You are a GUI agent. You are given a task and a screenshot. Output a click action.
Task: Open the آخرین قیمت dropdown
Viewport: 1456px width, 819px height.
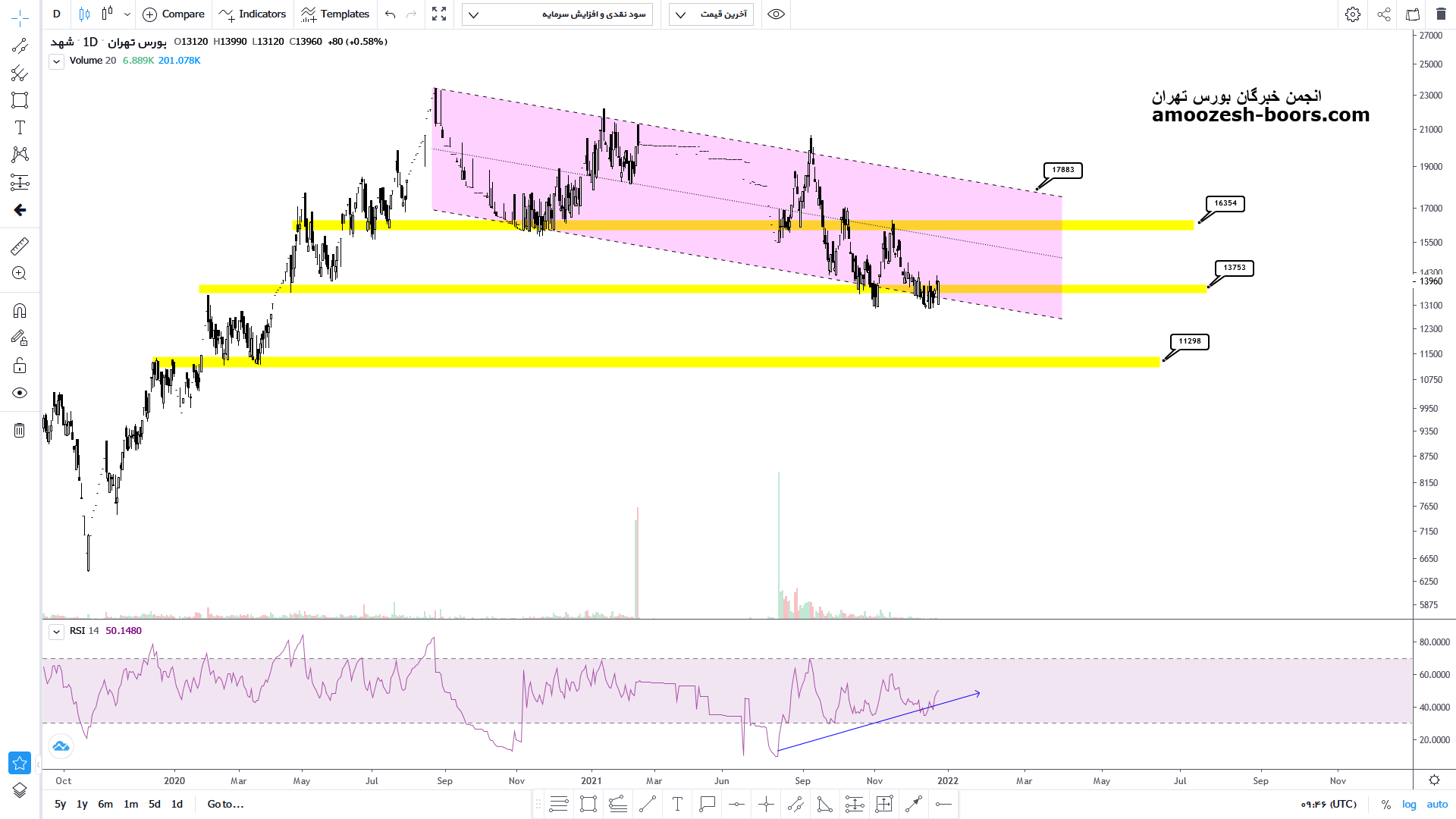pos(711,14)
